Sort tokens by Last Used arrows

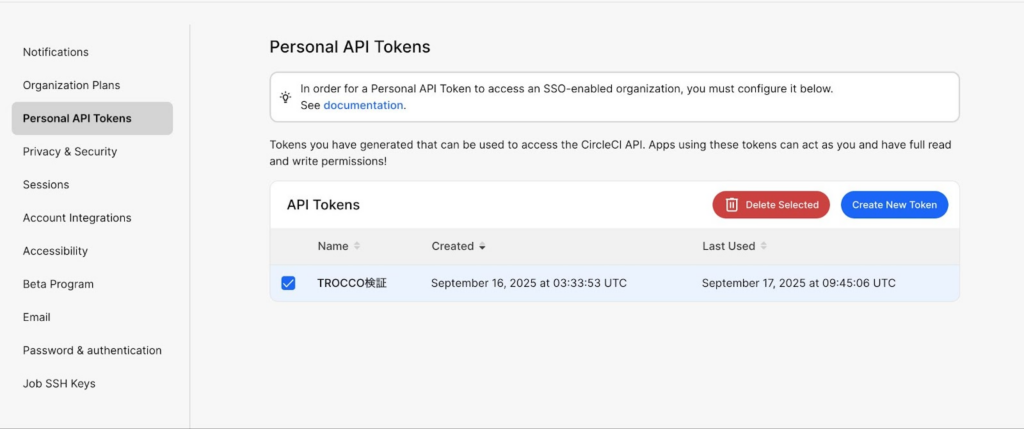764,246
